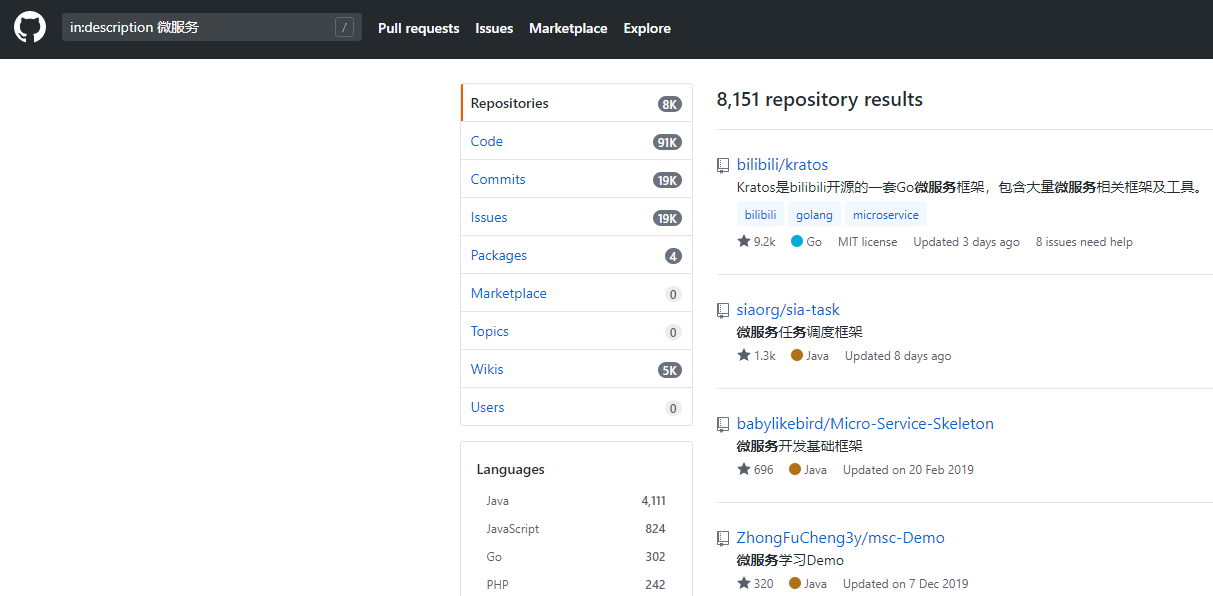Click Updated on 20 Feb 2019 text
This screenshot has height=596, width=1213.
tap(908, 470)
